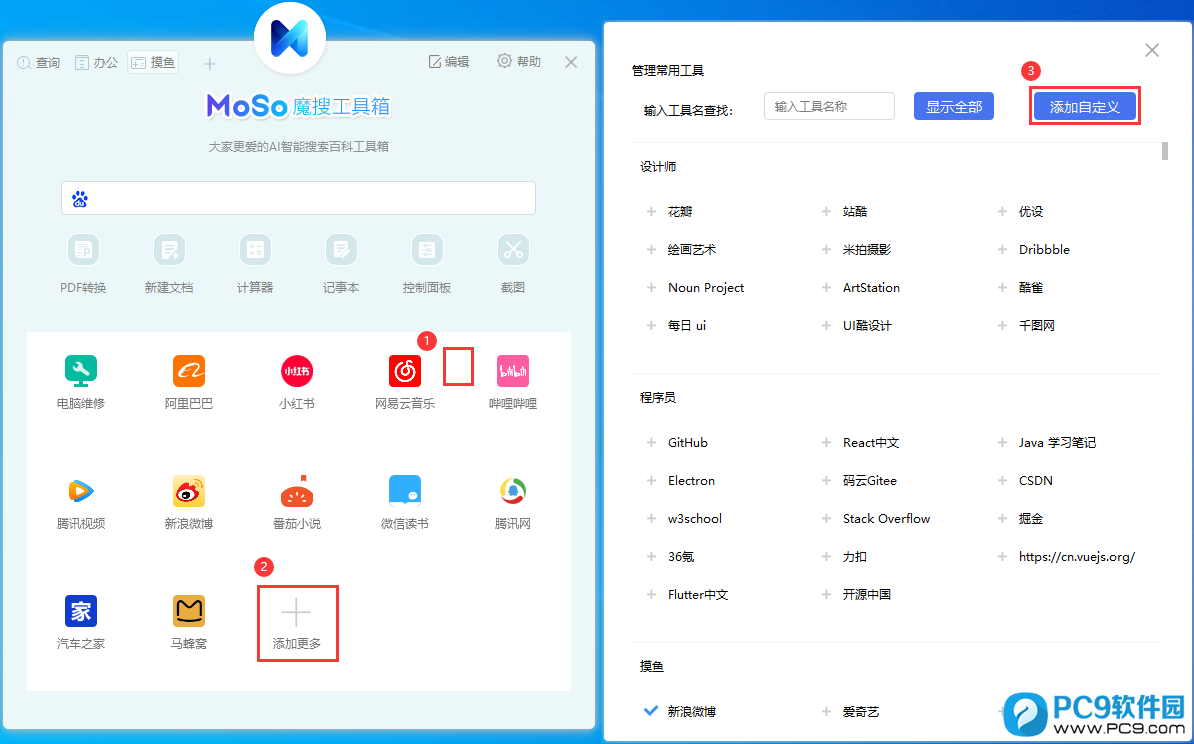This screenshot has width=1194, height=744.
Task: Add 每日 ui entry
Action: pos(651,325)
